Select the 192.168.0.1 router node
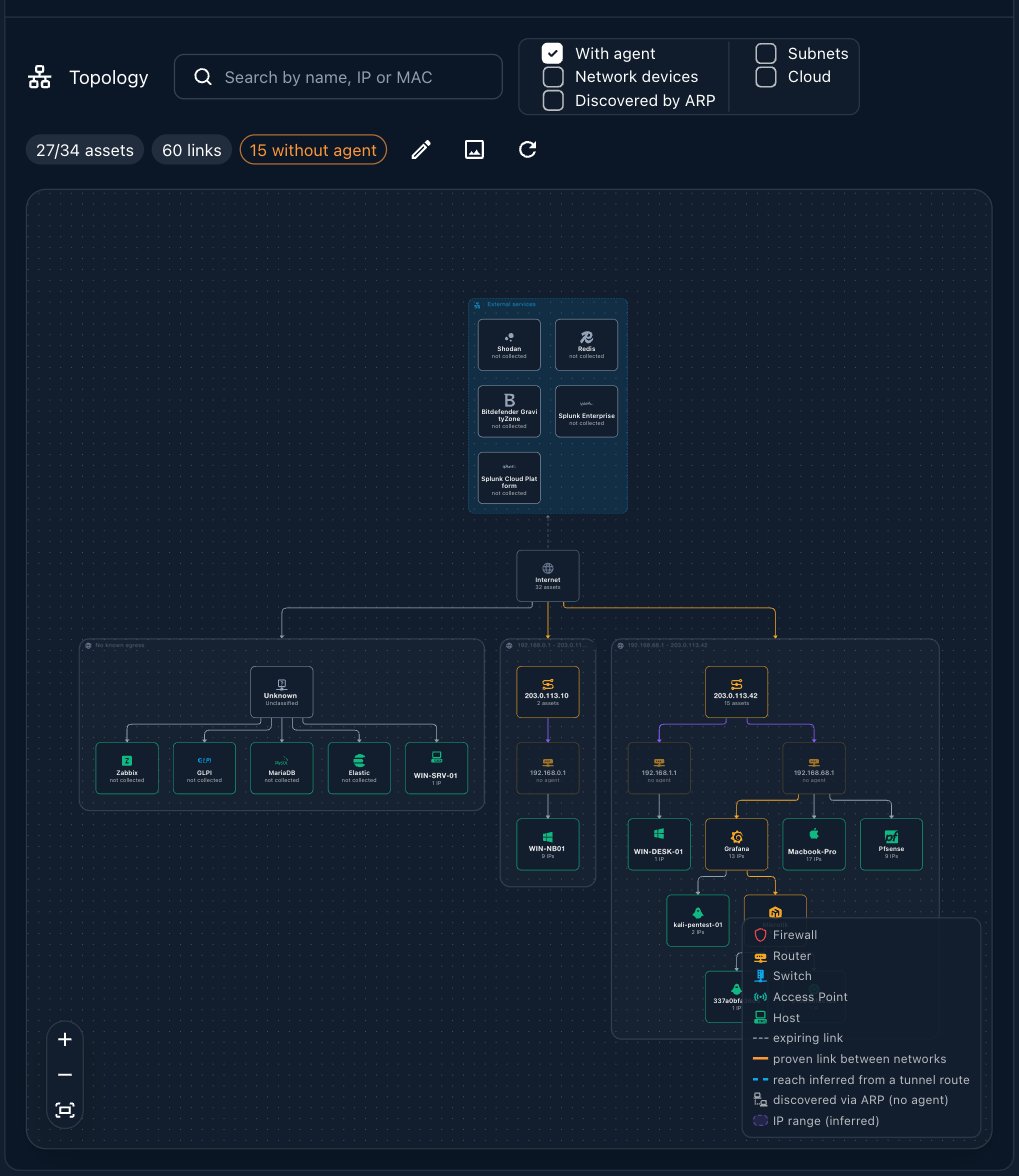Screen dimensions: 1019x1176 [548, 769]
